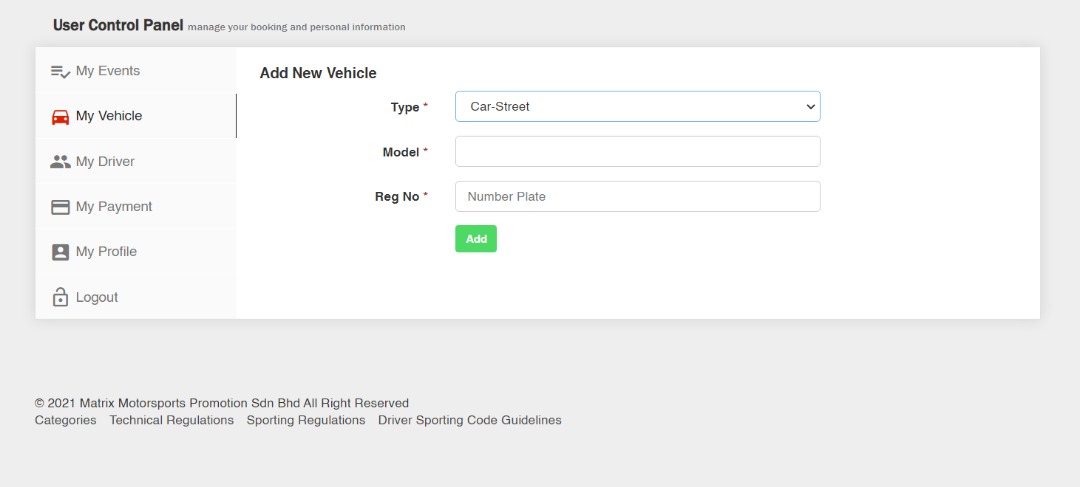This screenshot has width=1080, height=487.
Task: Go to the My Driver section
Action: tap(136, 161)
